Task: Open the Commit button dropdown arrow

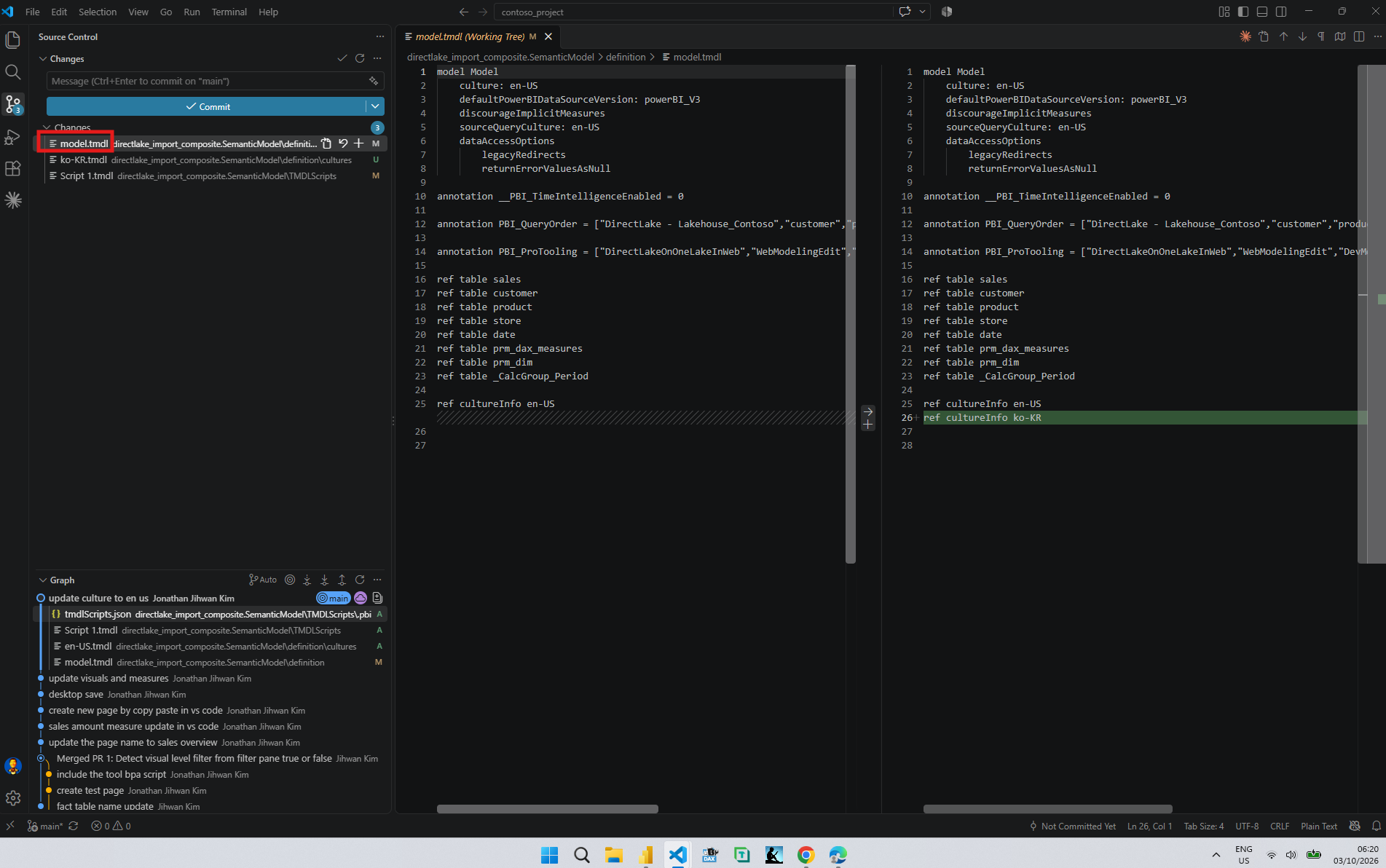Action: pyautogui.click(x=375, y=106)
